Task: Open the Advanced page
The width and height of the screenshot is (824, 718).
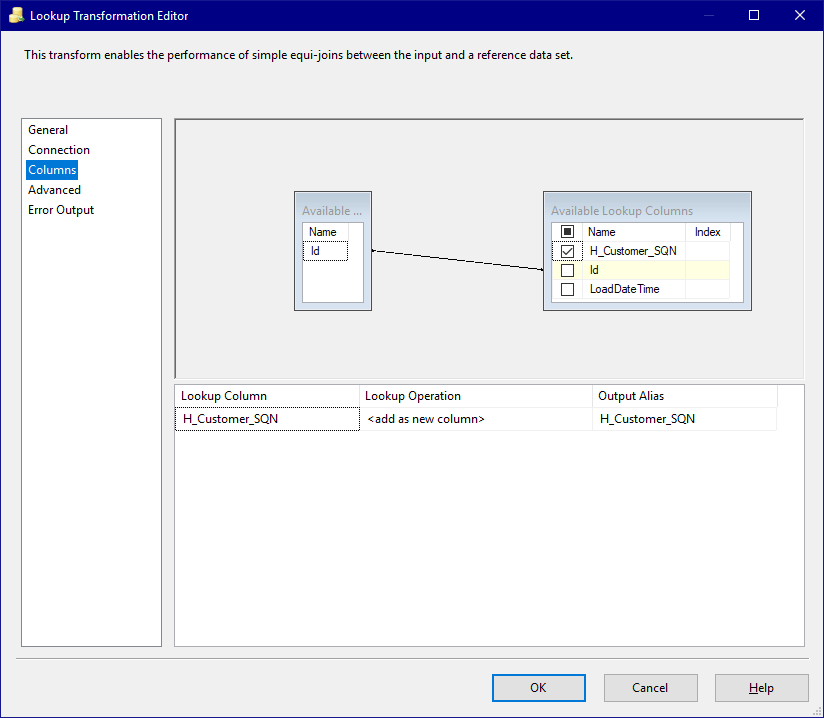Action: [x=54, y=190]
